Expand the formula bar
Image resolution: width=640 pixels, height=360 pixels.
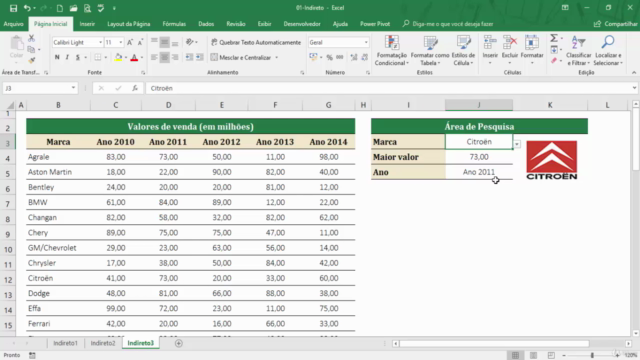point(634,88)
